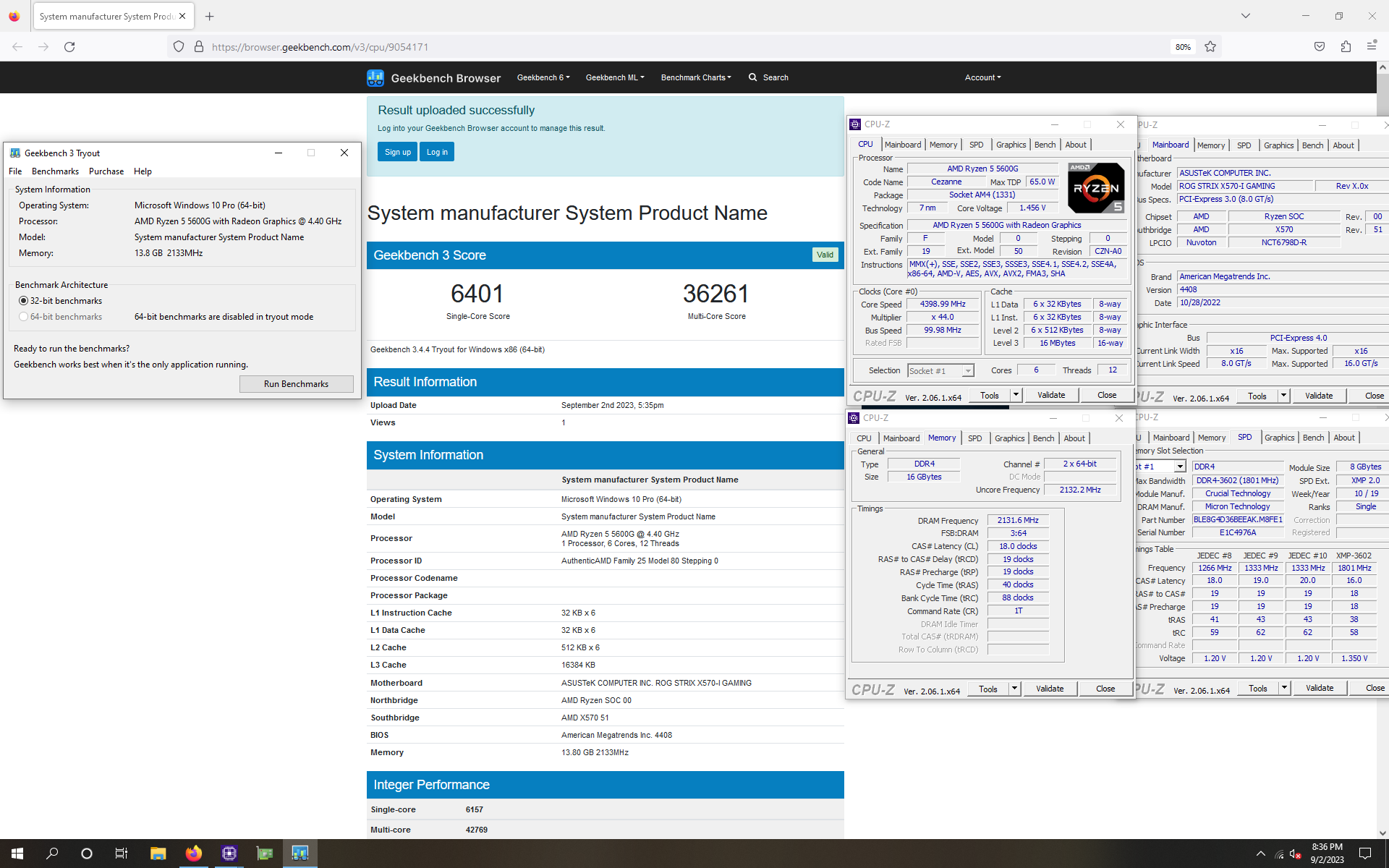Open the notification center icon
The image size is (1389, 868).
point(1365,854)
